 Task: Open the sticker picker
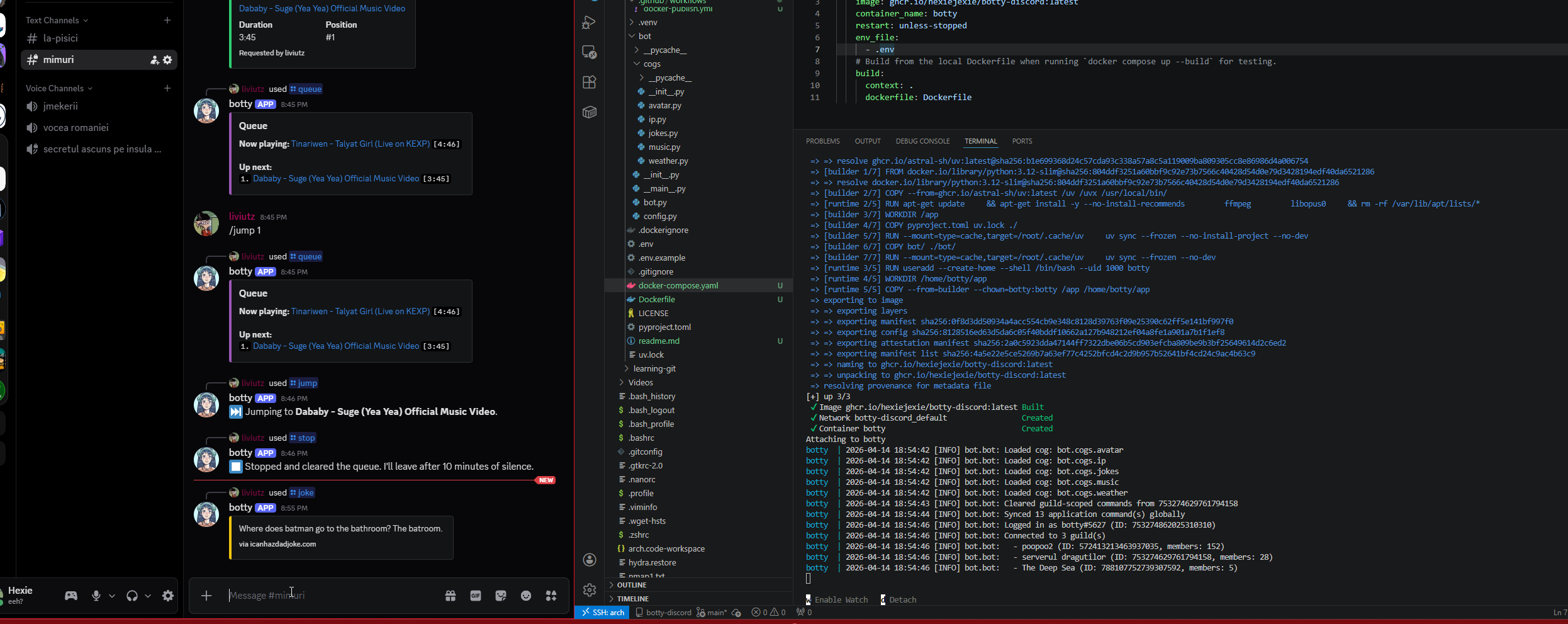point(501,596)
